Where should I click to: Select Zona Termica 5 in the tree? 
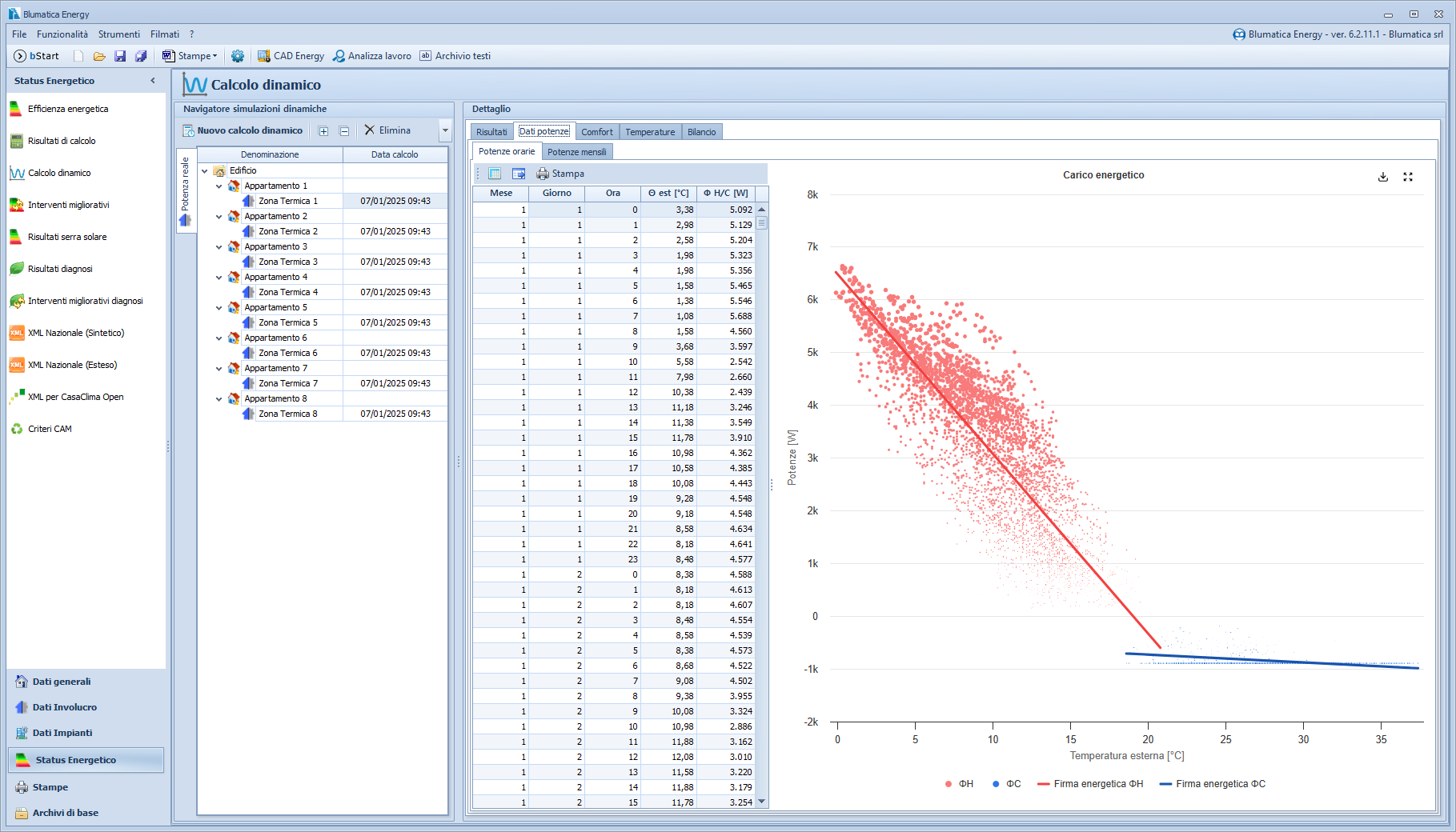tap(287, 322)
